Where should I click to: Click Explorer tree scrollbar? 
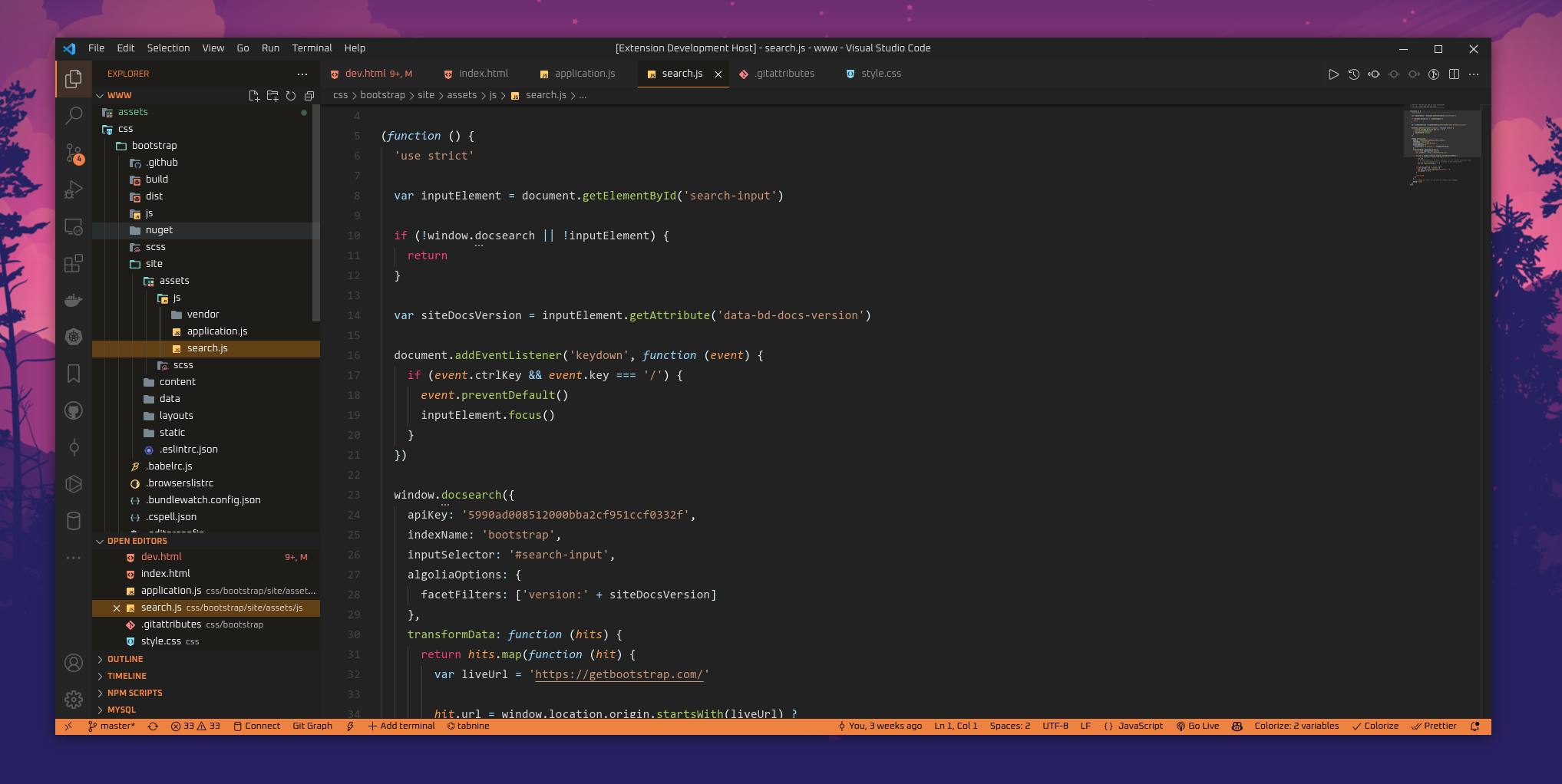(315, 212)
